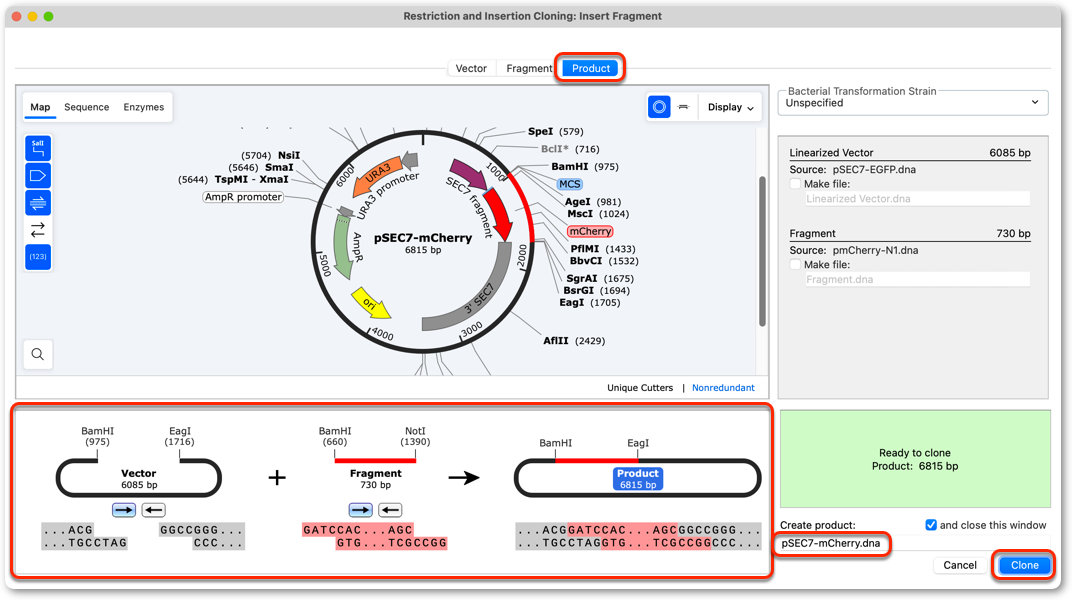Click Fragment reverse orientation arrow
This screenshot has width=1072, height=600.
click(390, 510)
